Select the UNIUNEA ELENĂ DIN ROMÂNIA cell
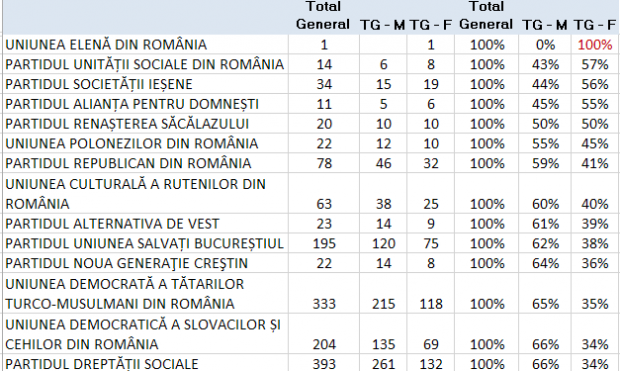The image size is (620, 371). [x=146, y=44]
